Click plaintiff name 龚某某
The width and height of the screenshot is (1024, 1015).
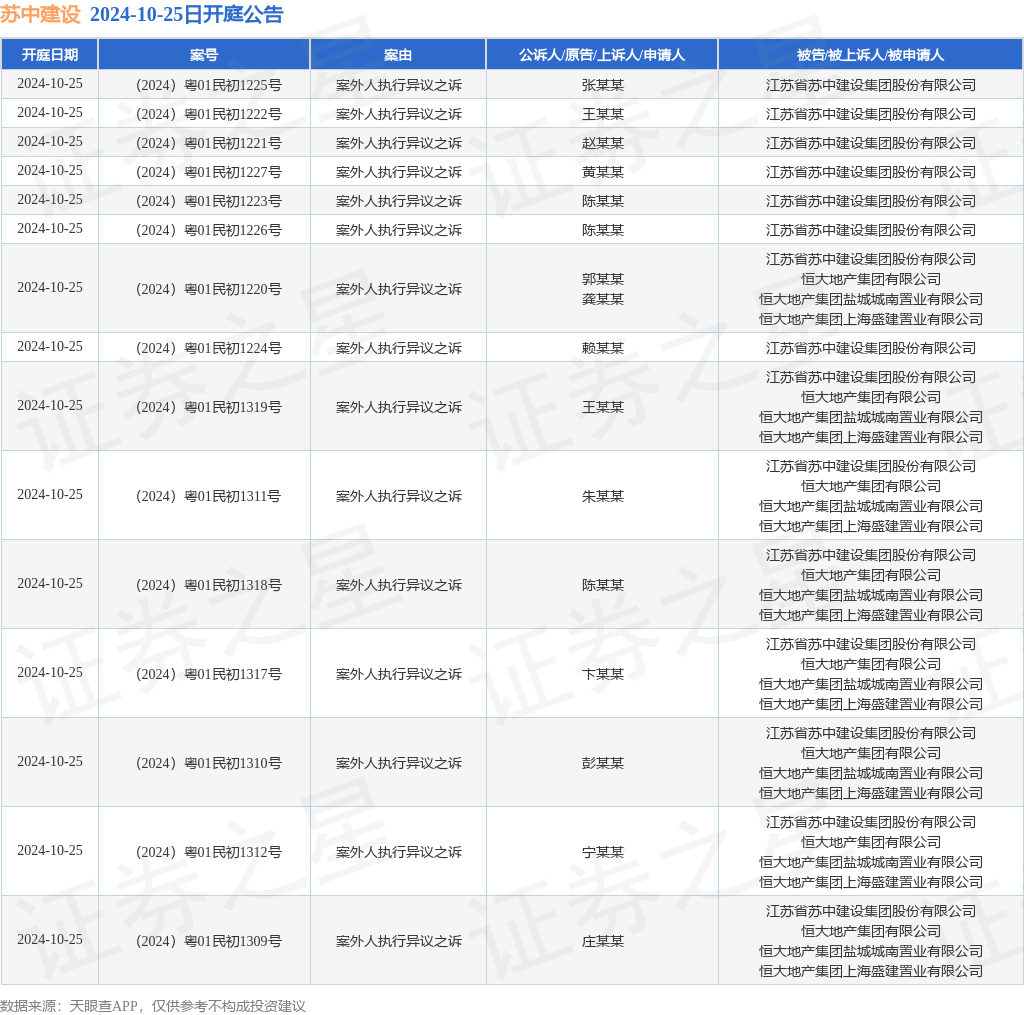coord(603,299)
